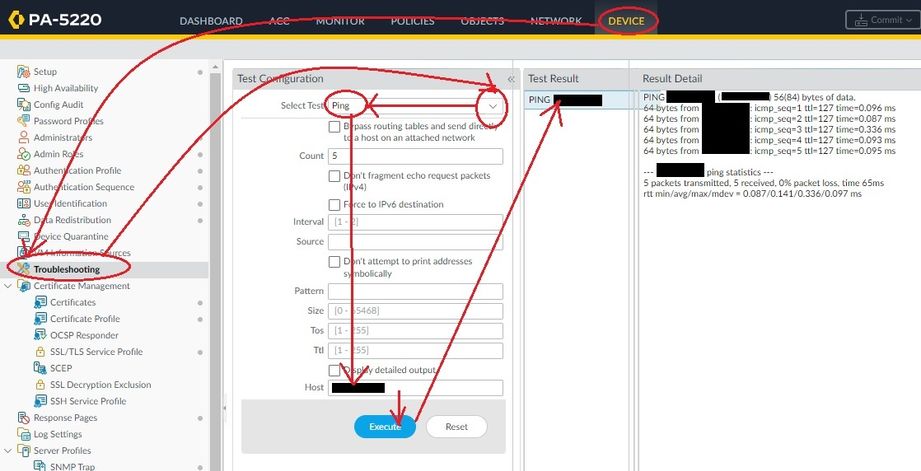Screen dimensions: 921x471
Task: Click the Certificate Profile icon
Action: [40, 318]
